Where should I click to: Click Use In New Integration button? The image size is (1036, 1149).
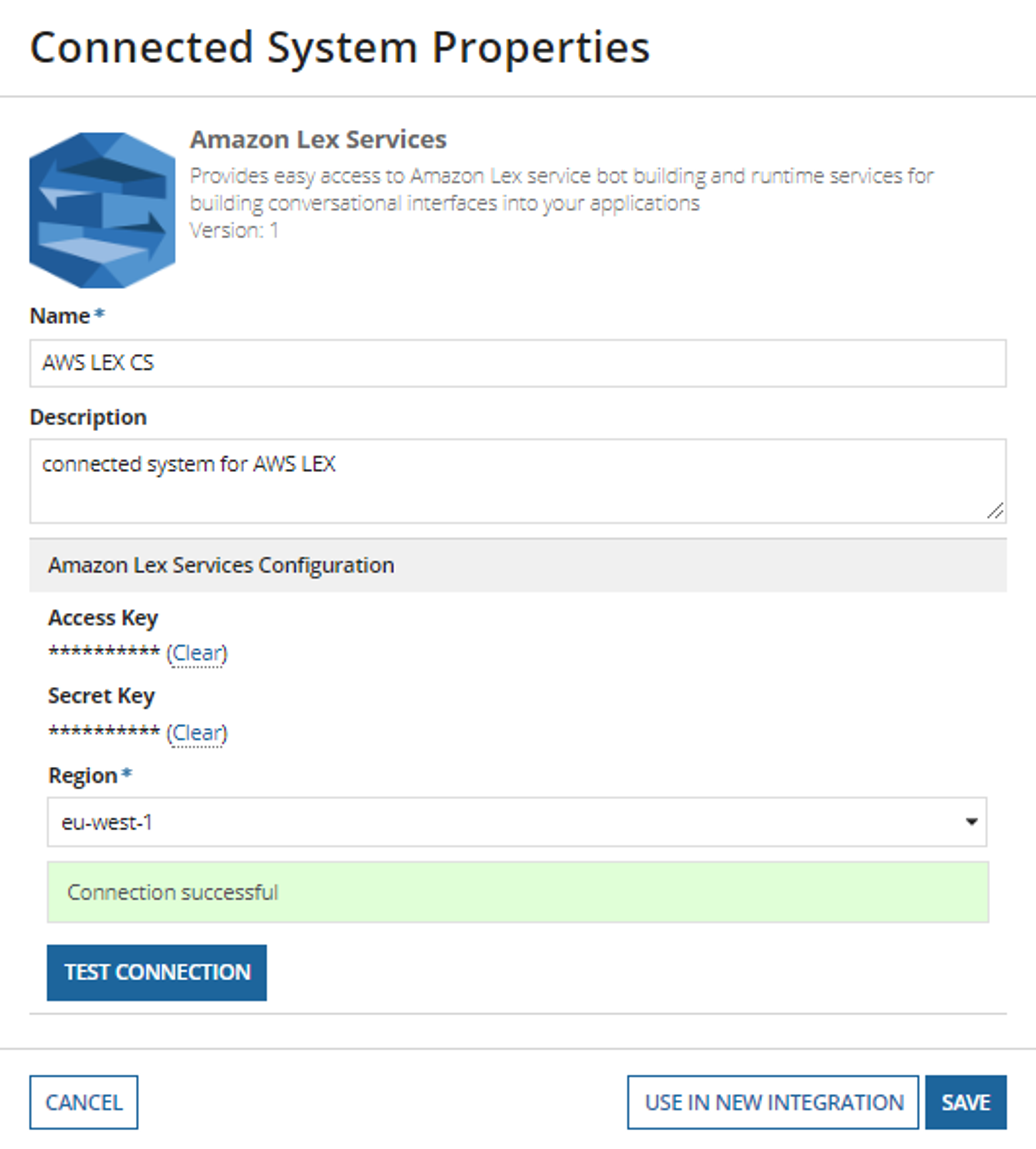point(773,1102)
